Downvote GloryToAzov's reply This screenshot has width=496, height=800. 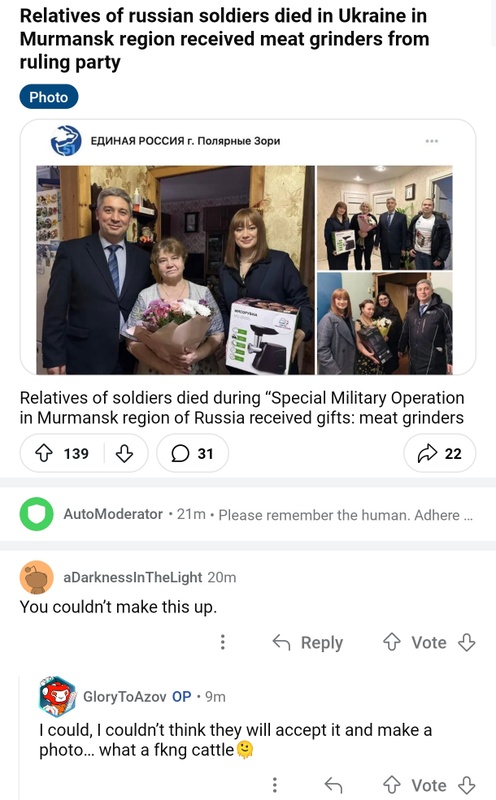[x=467, y=785]
